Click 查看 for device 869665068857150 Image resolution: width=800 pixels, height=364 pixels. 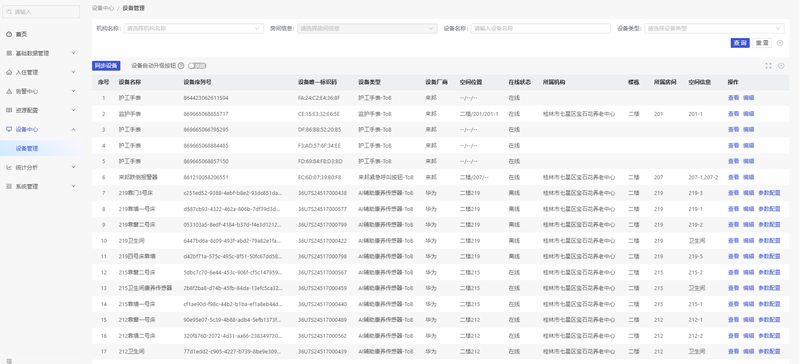point(733,161)
